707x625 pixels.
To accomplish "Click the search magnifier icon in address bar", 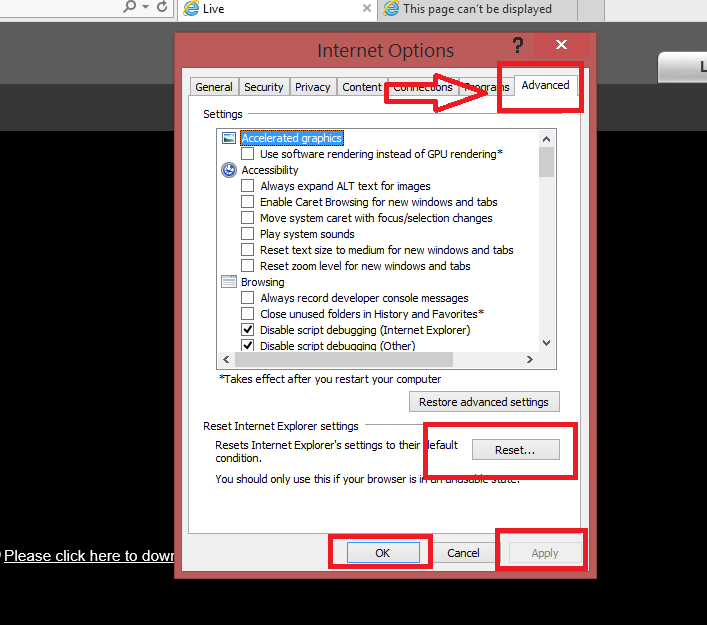I will click(x=129, y=6).
